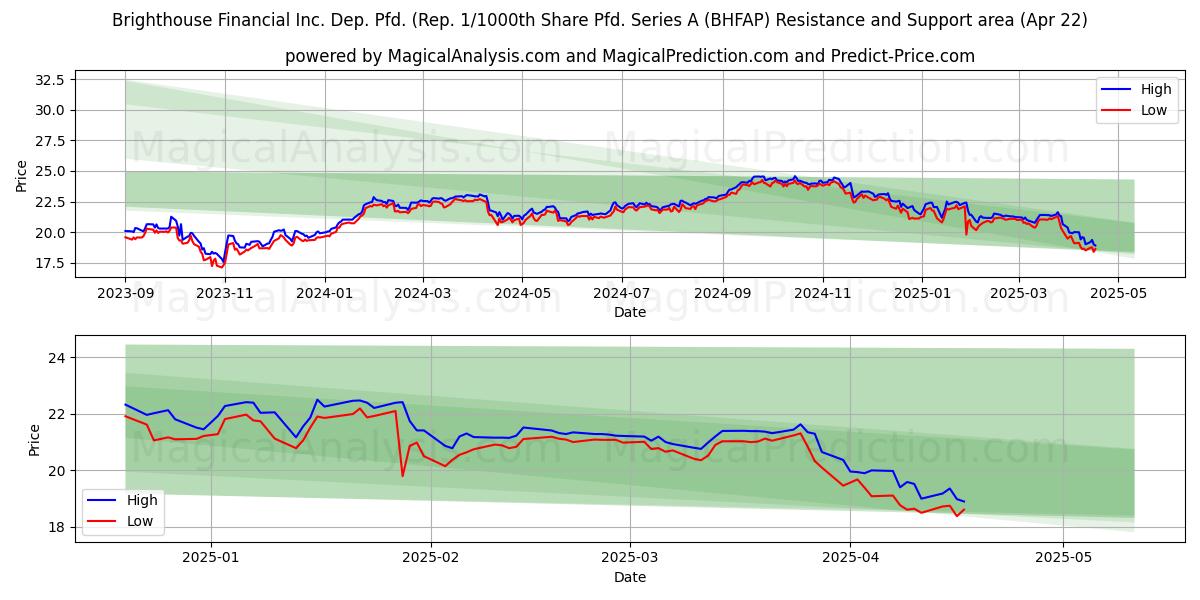1200x600 pixels.
Task: Click 'Low' in the top chart legend
Action: point(1154,110)
